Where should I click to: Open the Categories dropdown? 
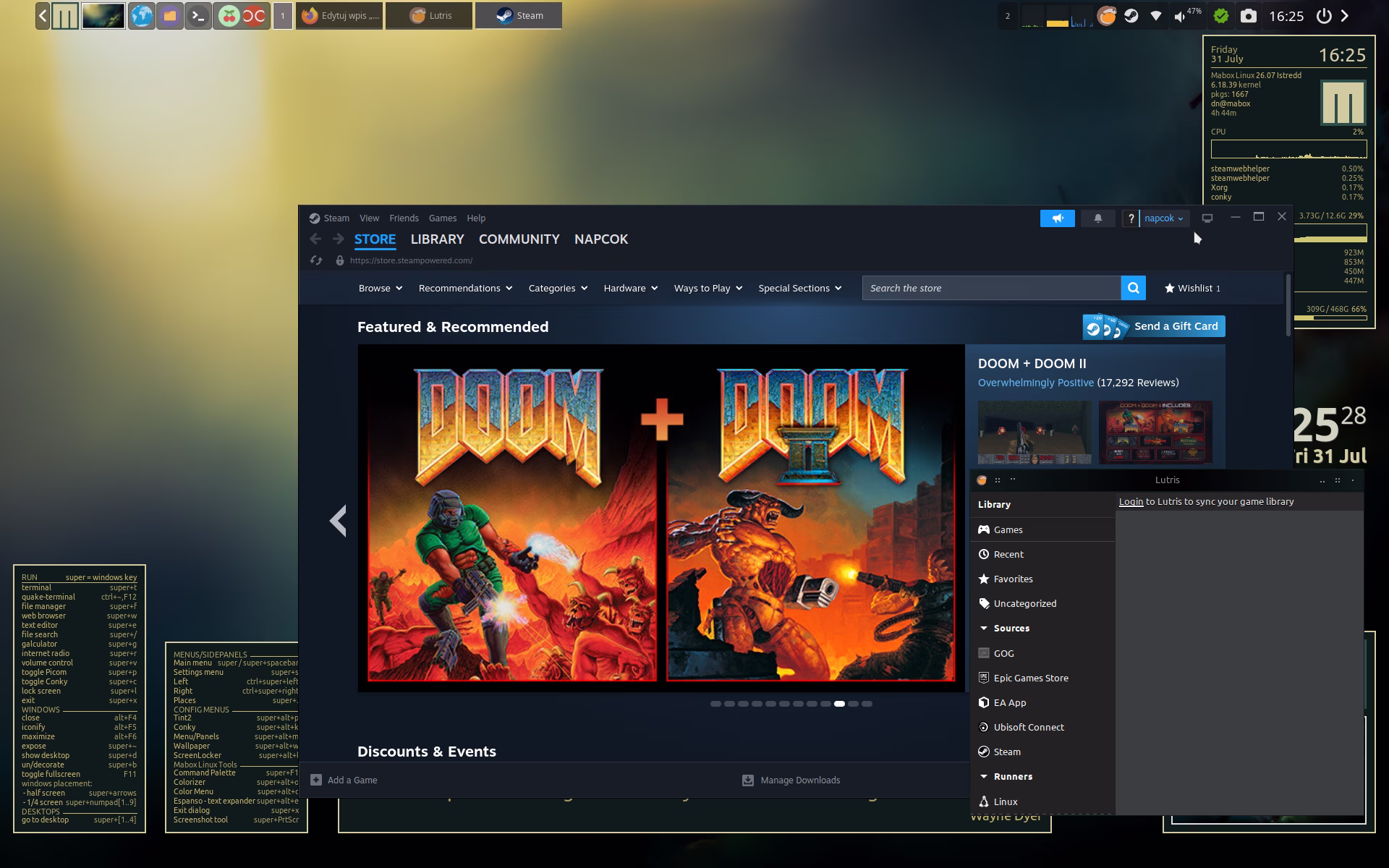[558, 288]
